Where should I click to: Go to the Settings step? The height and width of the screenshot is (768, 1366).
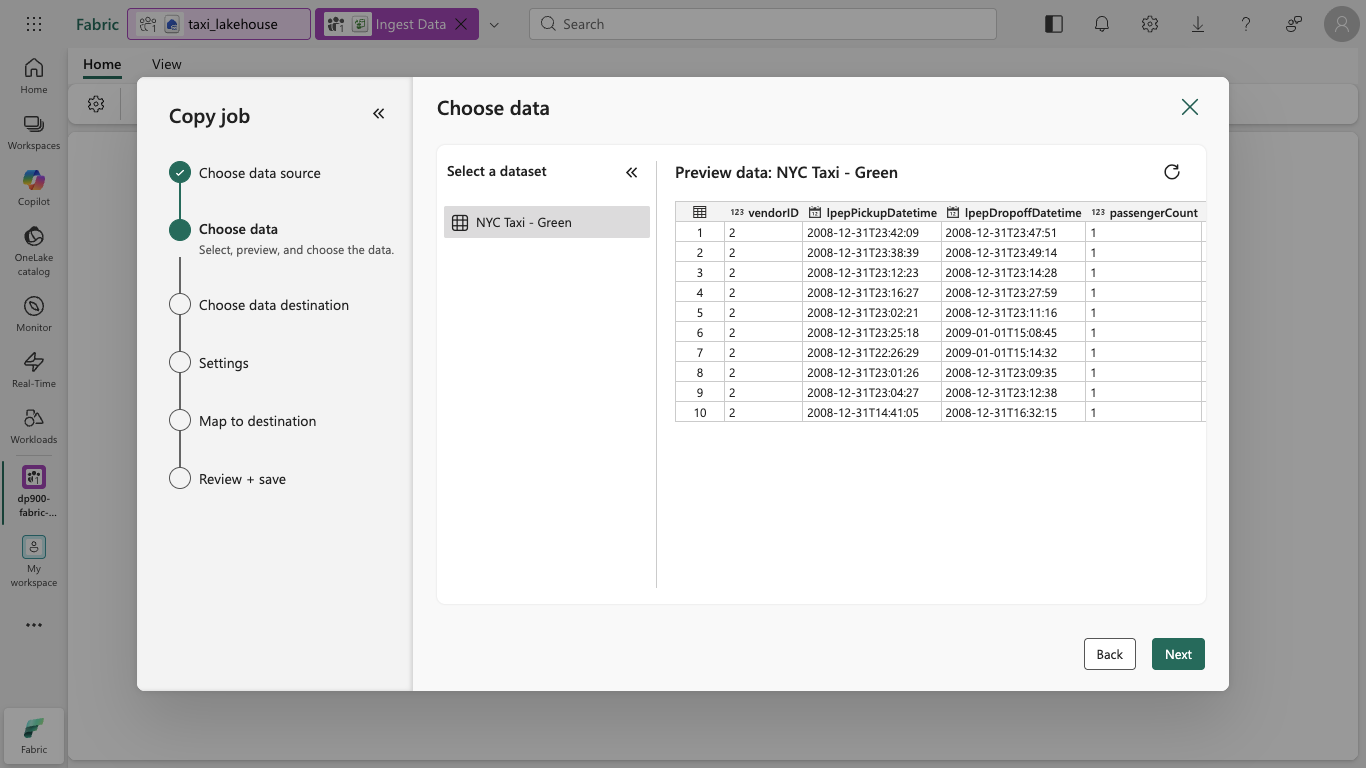pyautogui.click(x=209, y=363)
